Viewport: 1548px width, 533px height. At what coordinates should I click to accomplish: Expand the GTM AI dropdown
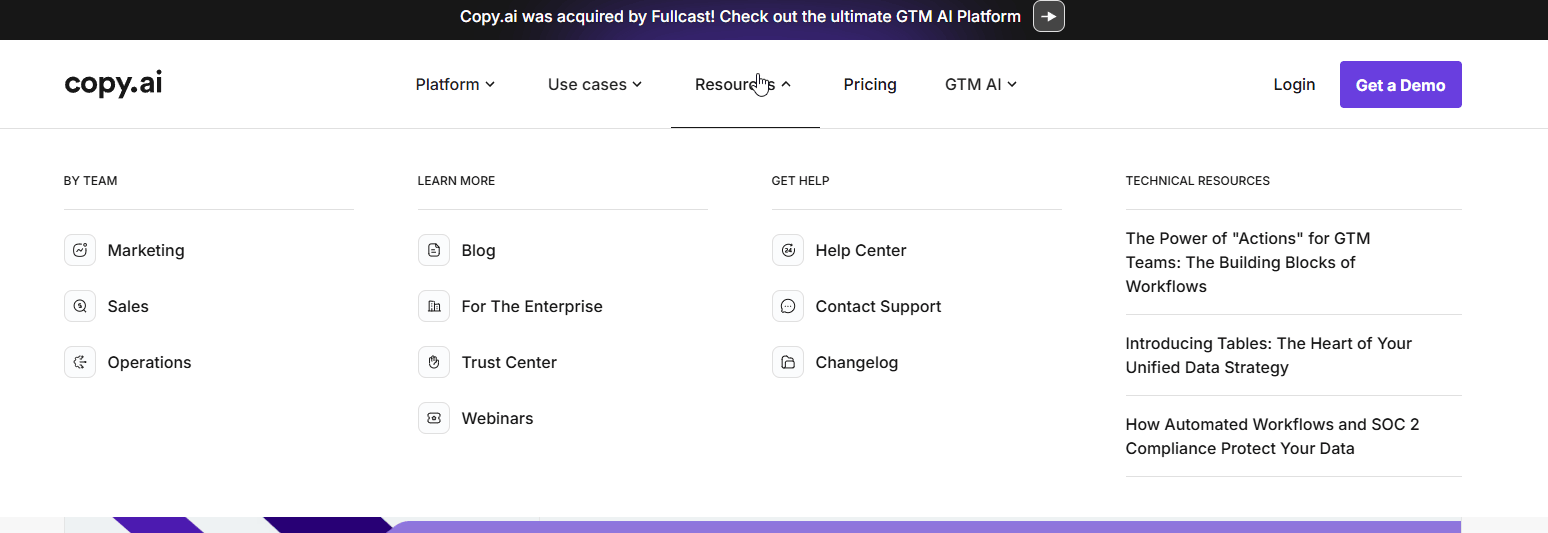pyautogui.click(x=980, y=85)
